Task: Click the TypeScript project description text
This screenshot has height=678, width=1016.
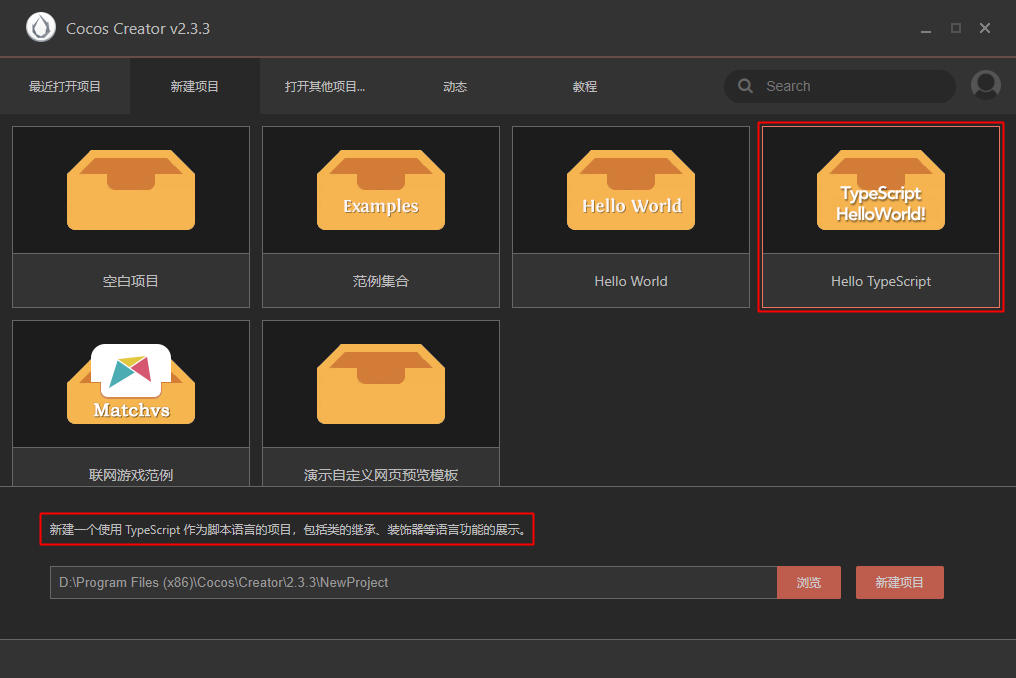Action: point(288,530)
